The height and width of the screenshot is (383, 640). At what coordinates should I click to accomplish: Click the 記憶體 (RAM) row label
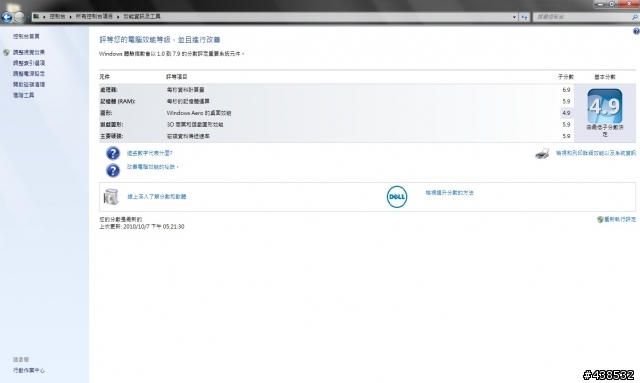coord(118,101)
